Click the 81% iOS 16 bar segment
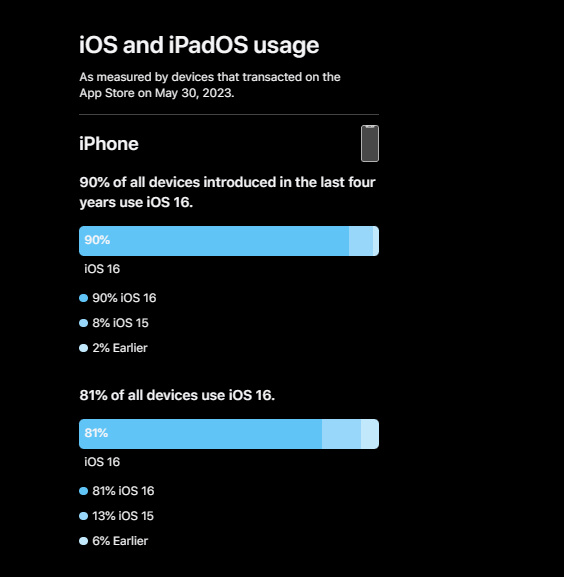This screenshot has width=564, height=577. click(201, 434)
